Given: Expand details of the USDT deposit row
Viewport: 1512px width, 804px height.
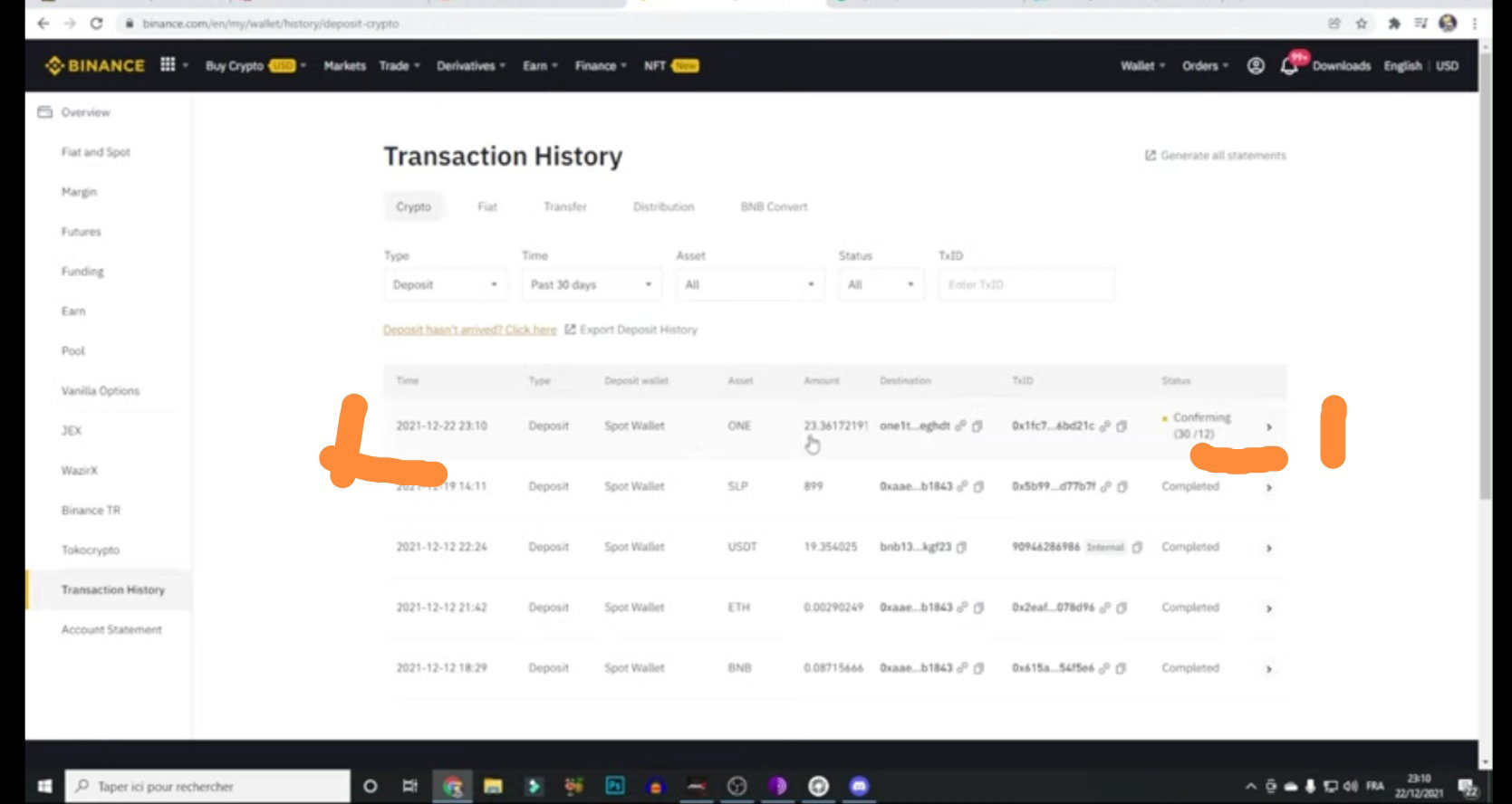Looking at the screenshot, I should tap(1269, 549).
